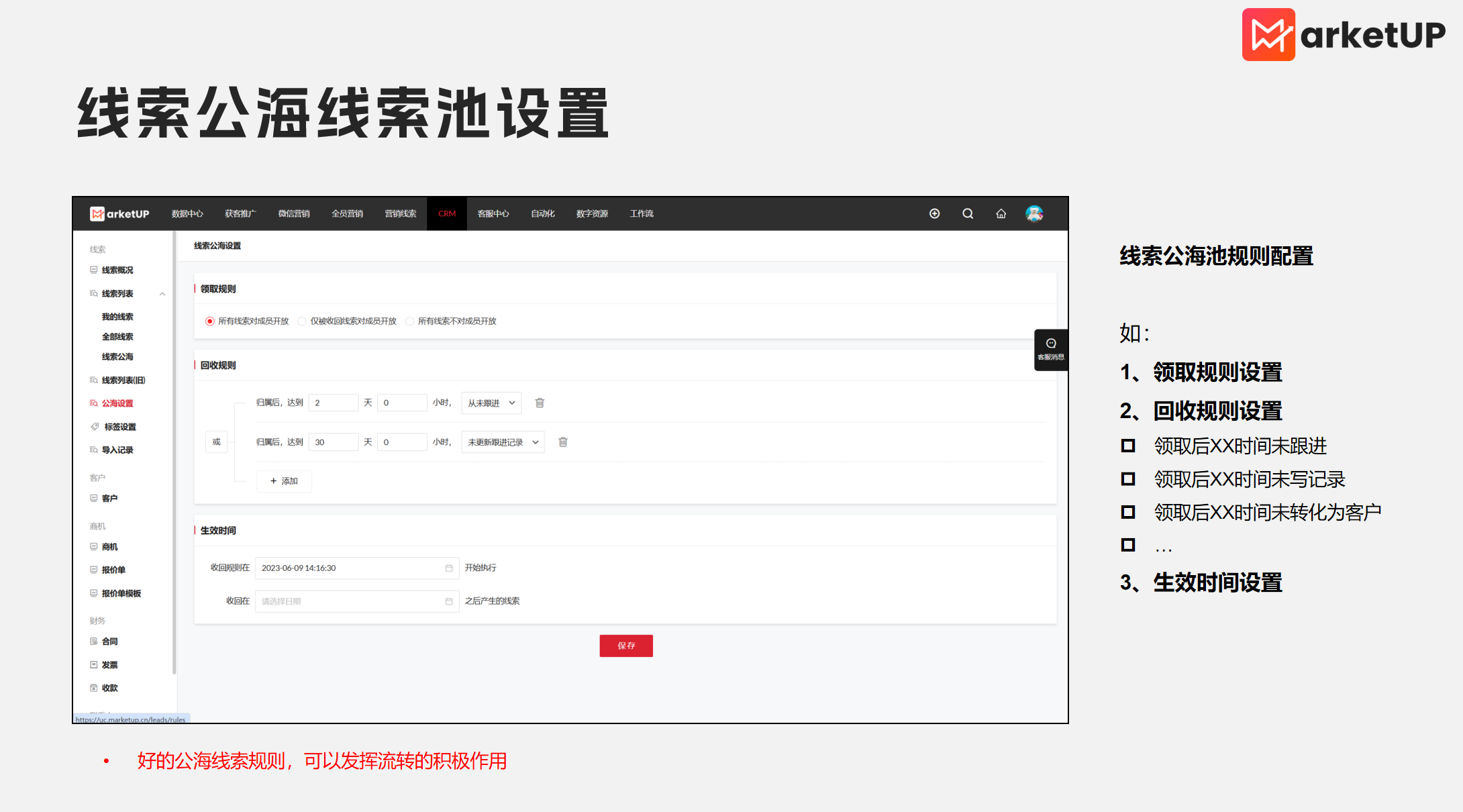Click the 线索列表 sidebar icon
This screenshot has height=812, width=1463.
click(94, 293)
